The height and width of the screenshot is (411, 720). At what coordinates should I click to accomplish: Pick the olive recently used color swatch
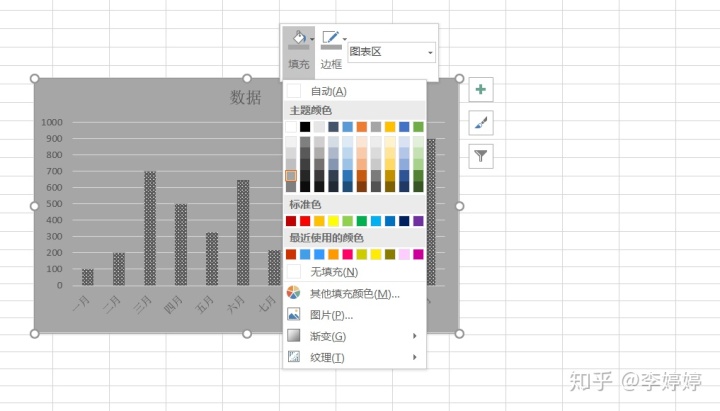[390, 254]
